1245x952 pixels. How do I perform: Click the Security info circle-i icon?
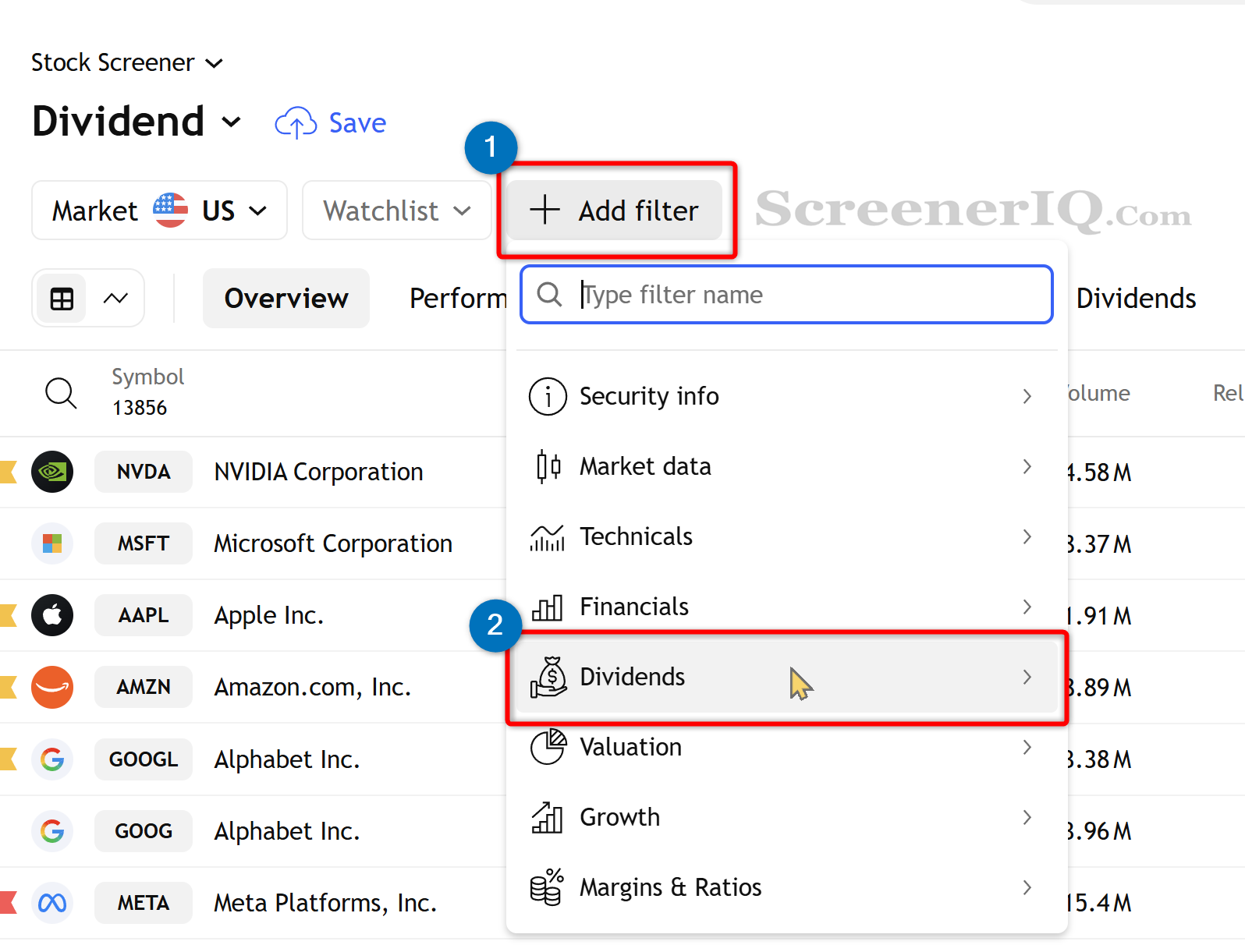pos(548,396)
